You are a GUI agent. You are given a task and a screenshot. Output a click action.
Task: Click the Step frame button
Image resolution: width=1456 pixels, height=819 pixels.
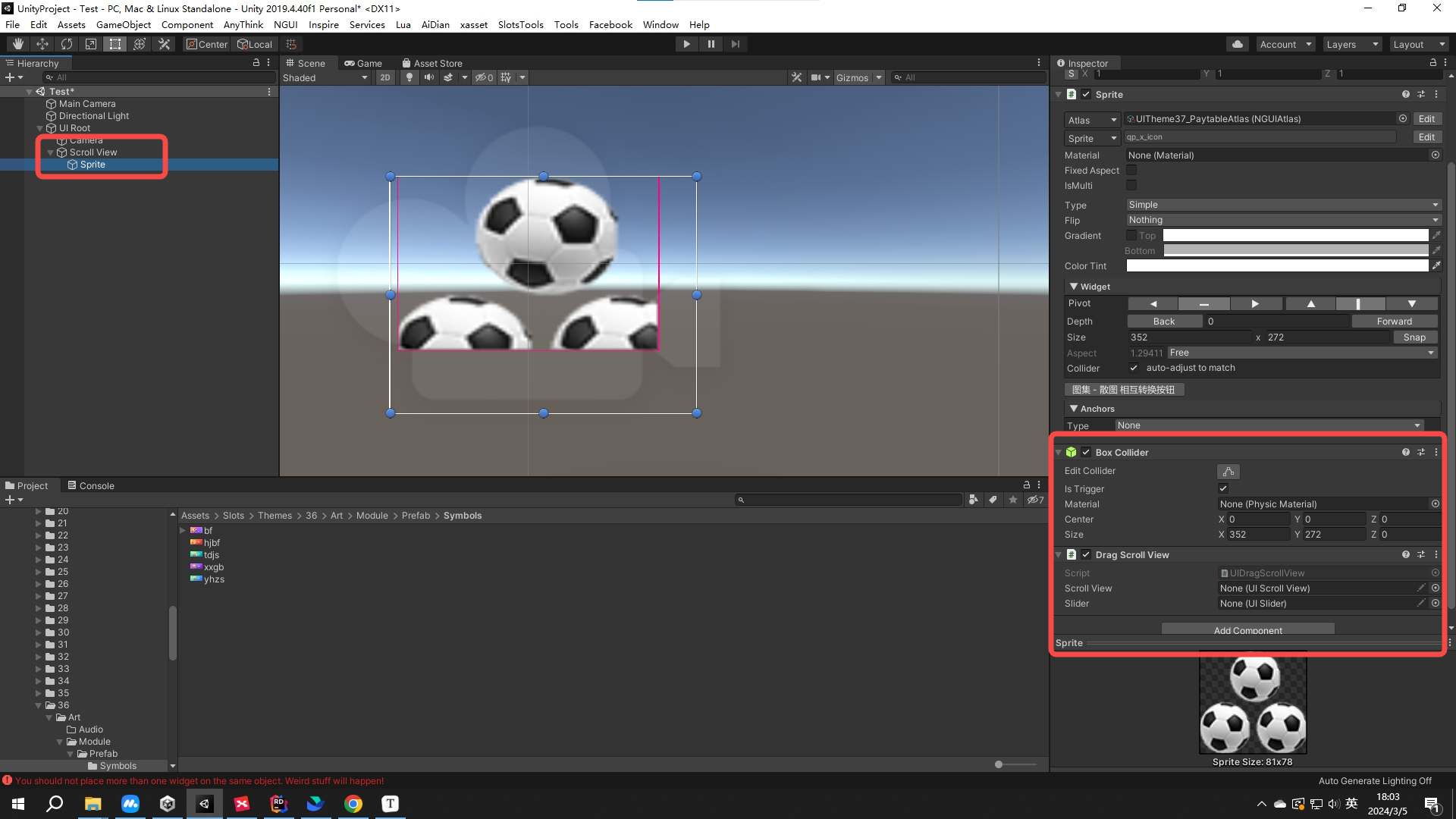(x=735, y=44)
